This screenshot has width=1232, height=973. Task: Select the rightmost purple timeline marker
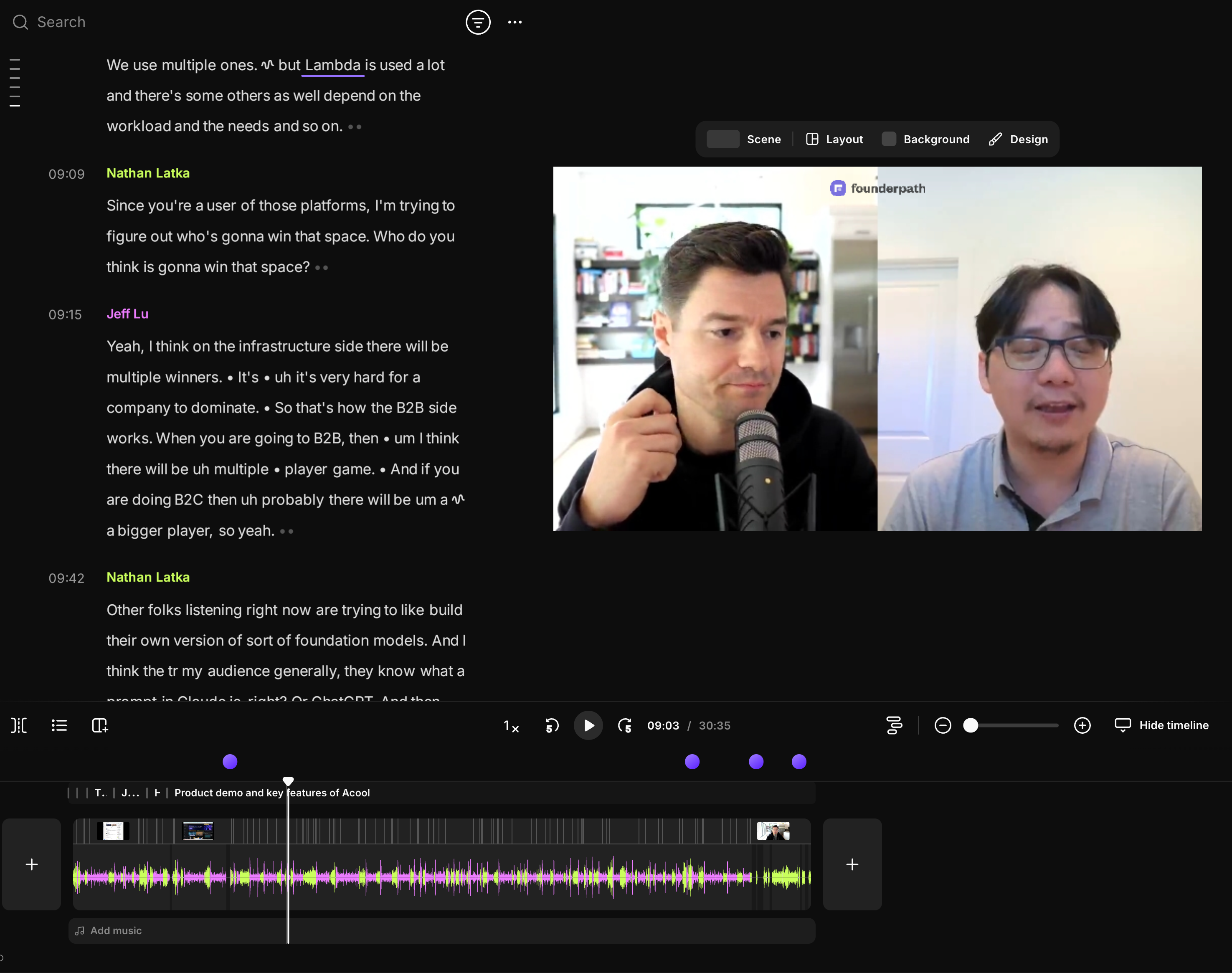[x=799, y=762]
